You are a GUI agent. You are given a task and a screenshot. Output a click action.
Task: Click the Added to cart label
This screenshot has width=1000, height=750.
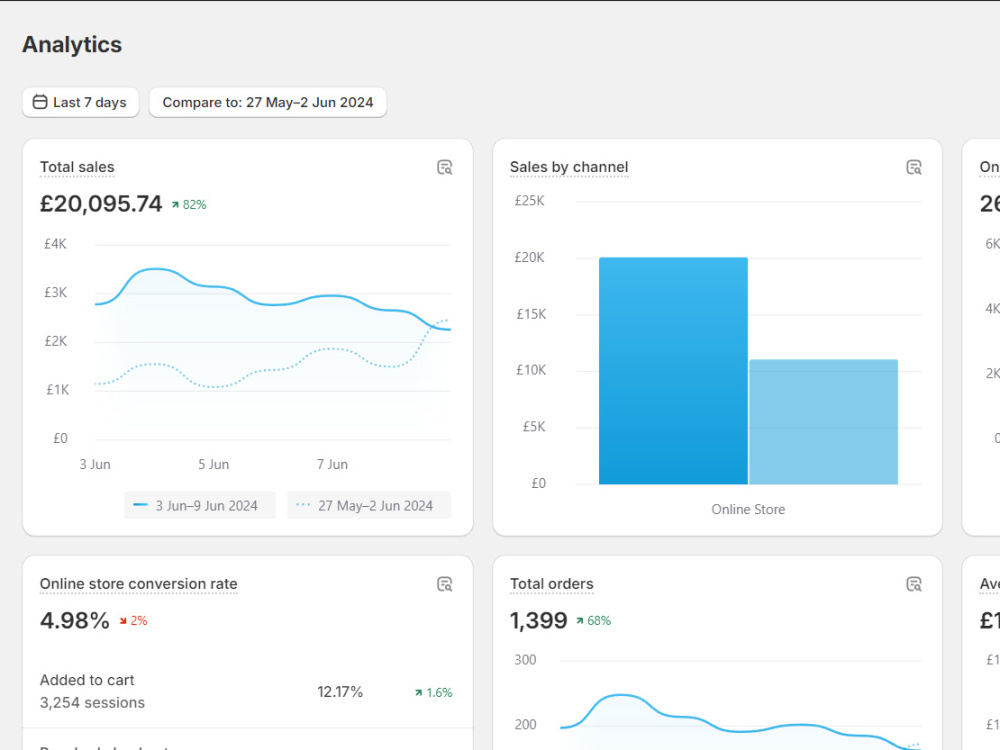[87, 680]
